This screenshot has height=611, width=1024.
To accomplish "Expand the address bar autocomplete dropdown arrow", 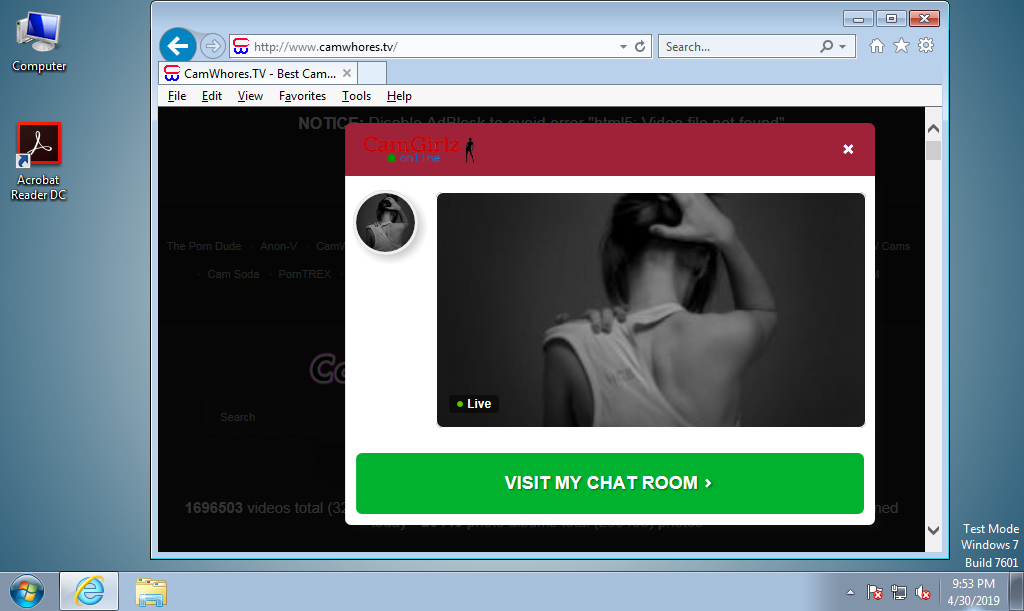I will [x=623, y=46].
